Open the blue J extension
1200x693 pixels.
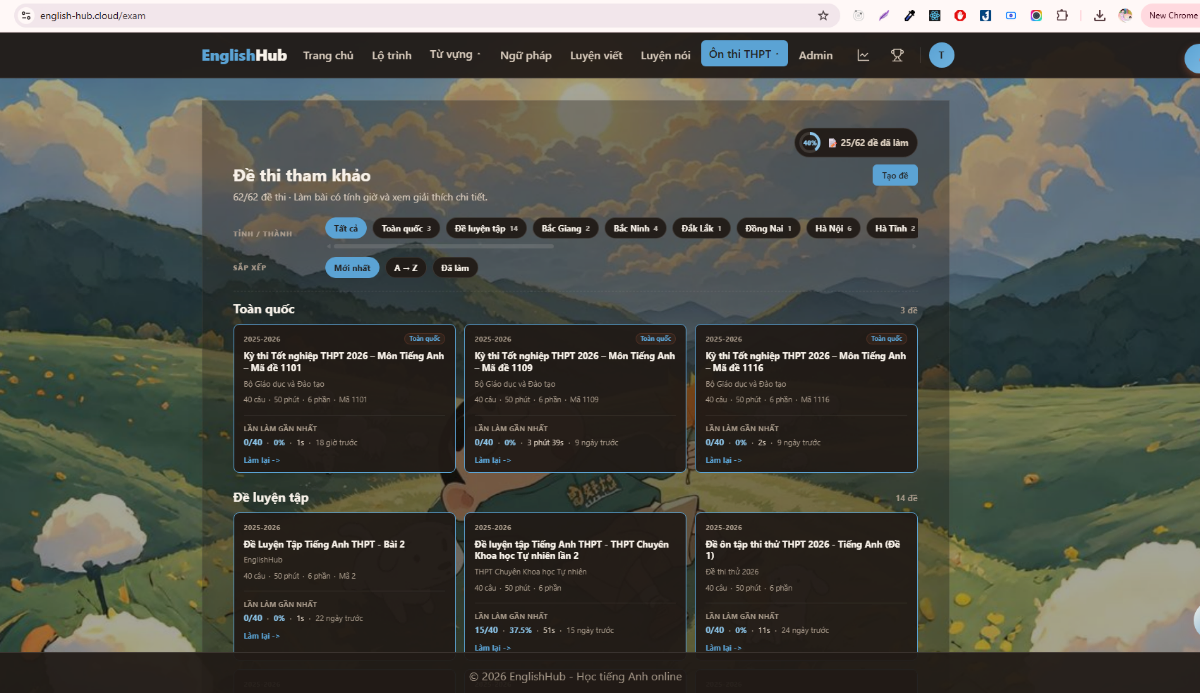[985, 15]
